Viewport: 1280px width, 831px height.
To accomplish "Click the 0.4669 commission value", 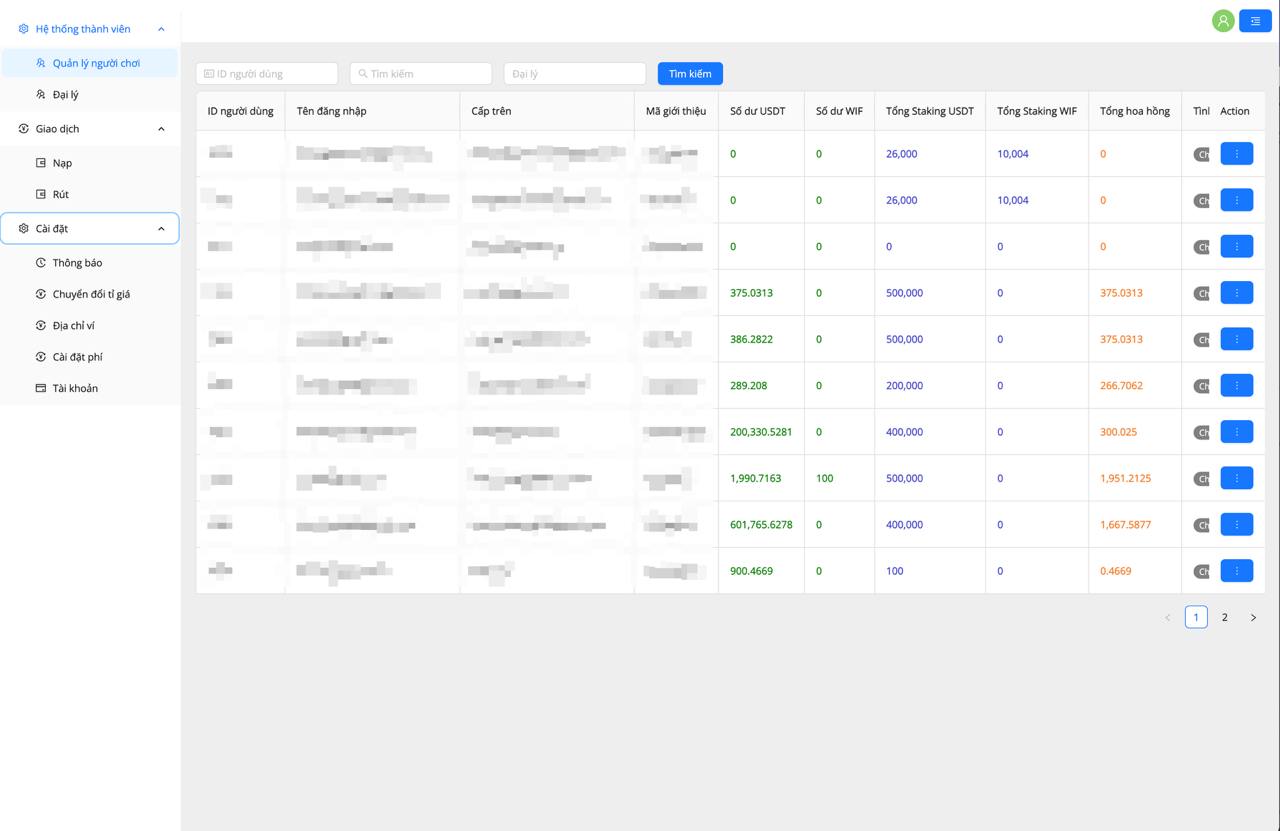I will pyautogui.click(x=1115, y=571).
